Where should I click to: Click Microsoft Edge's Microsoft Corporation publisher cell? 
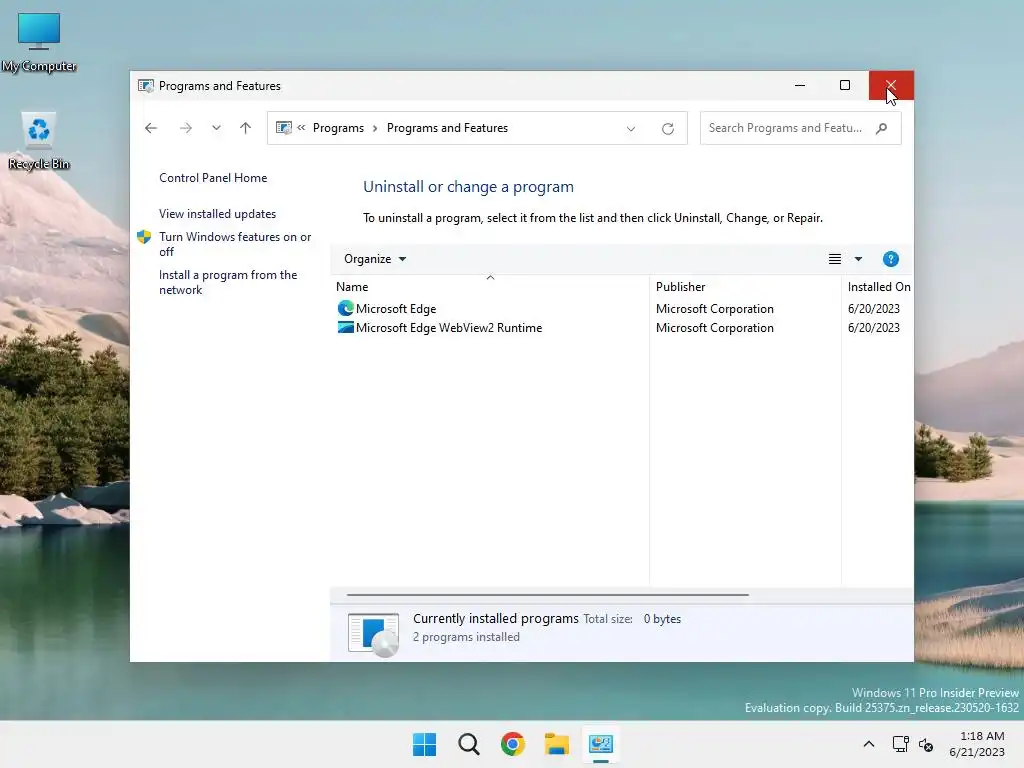(x=714, y=309)
